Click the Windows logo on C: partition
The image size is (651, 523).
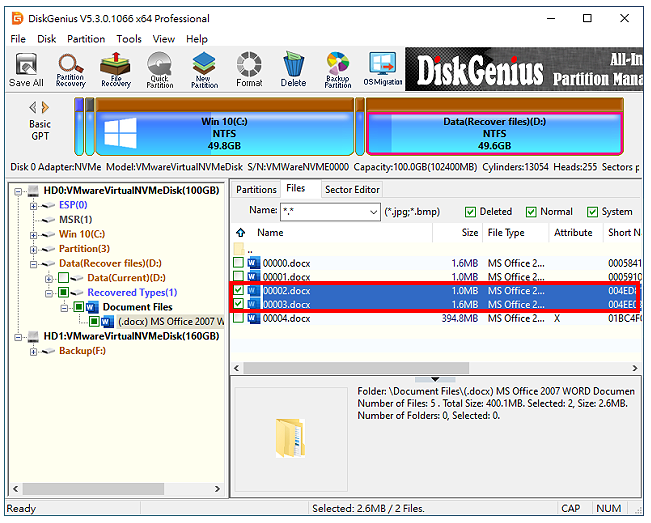120,133
